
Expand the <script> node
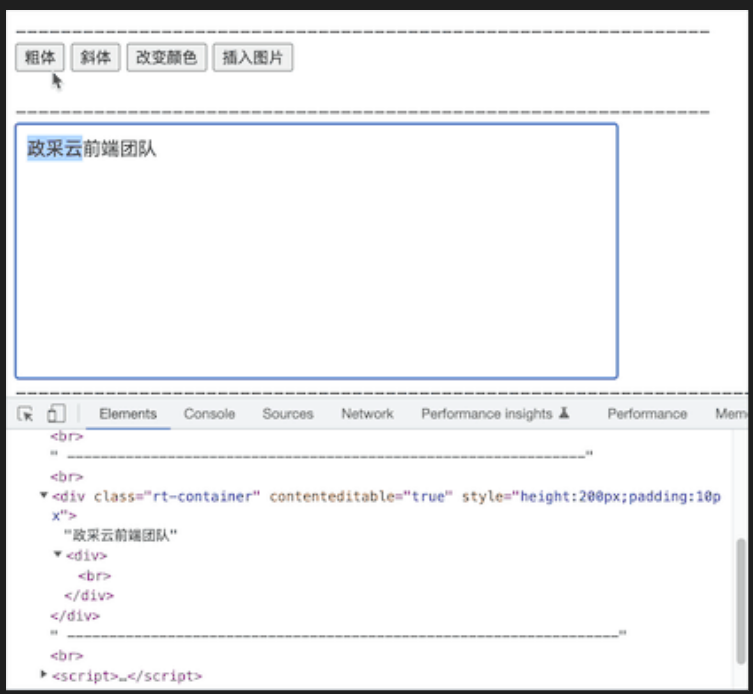(44, 674)
